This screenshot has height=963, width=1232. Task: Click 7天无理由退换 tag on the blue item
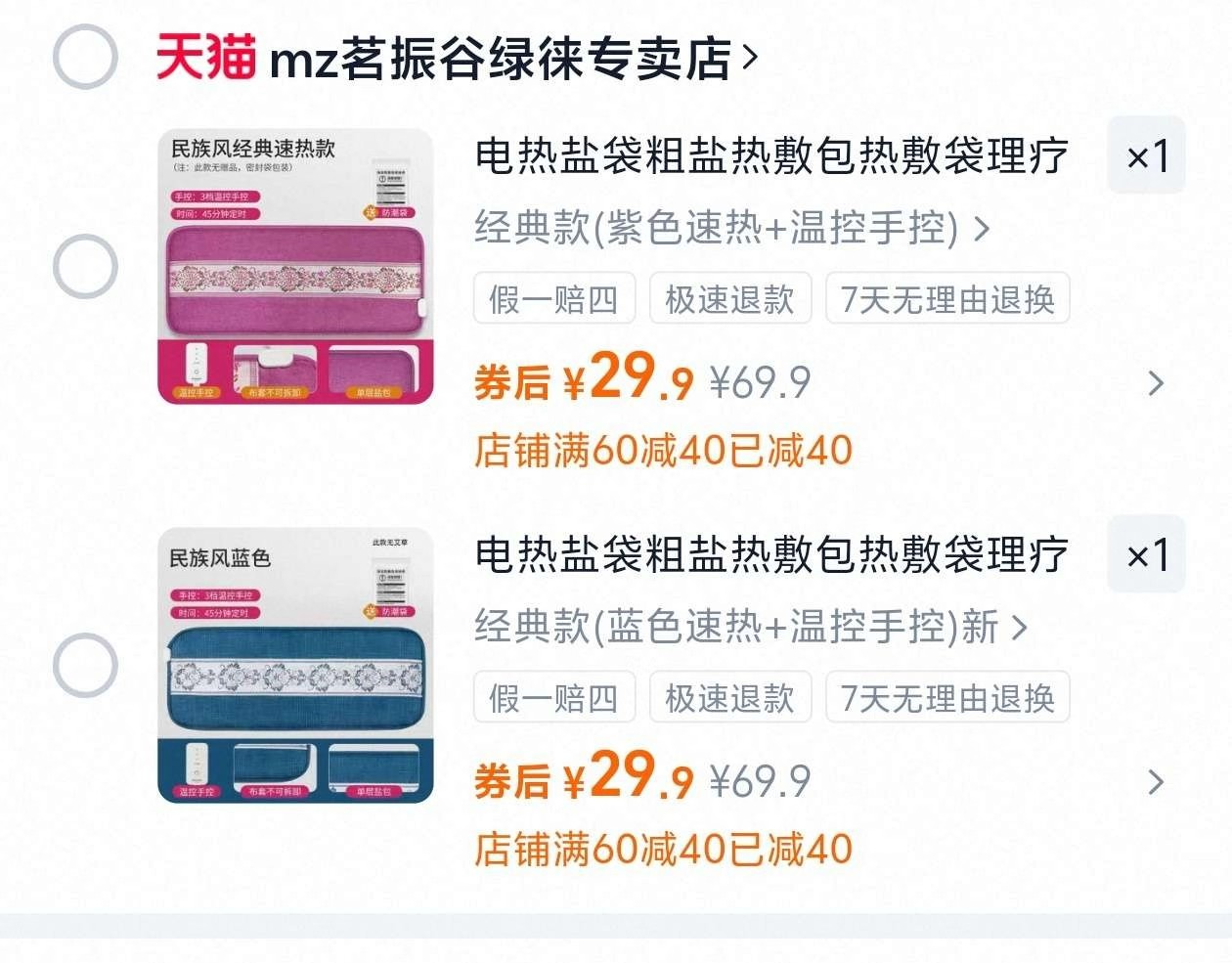(x=947, y=697)
